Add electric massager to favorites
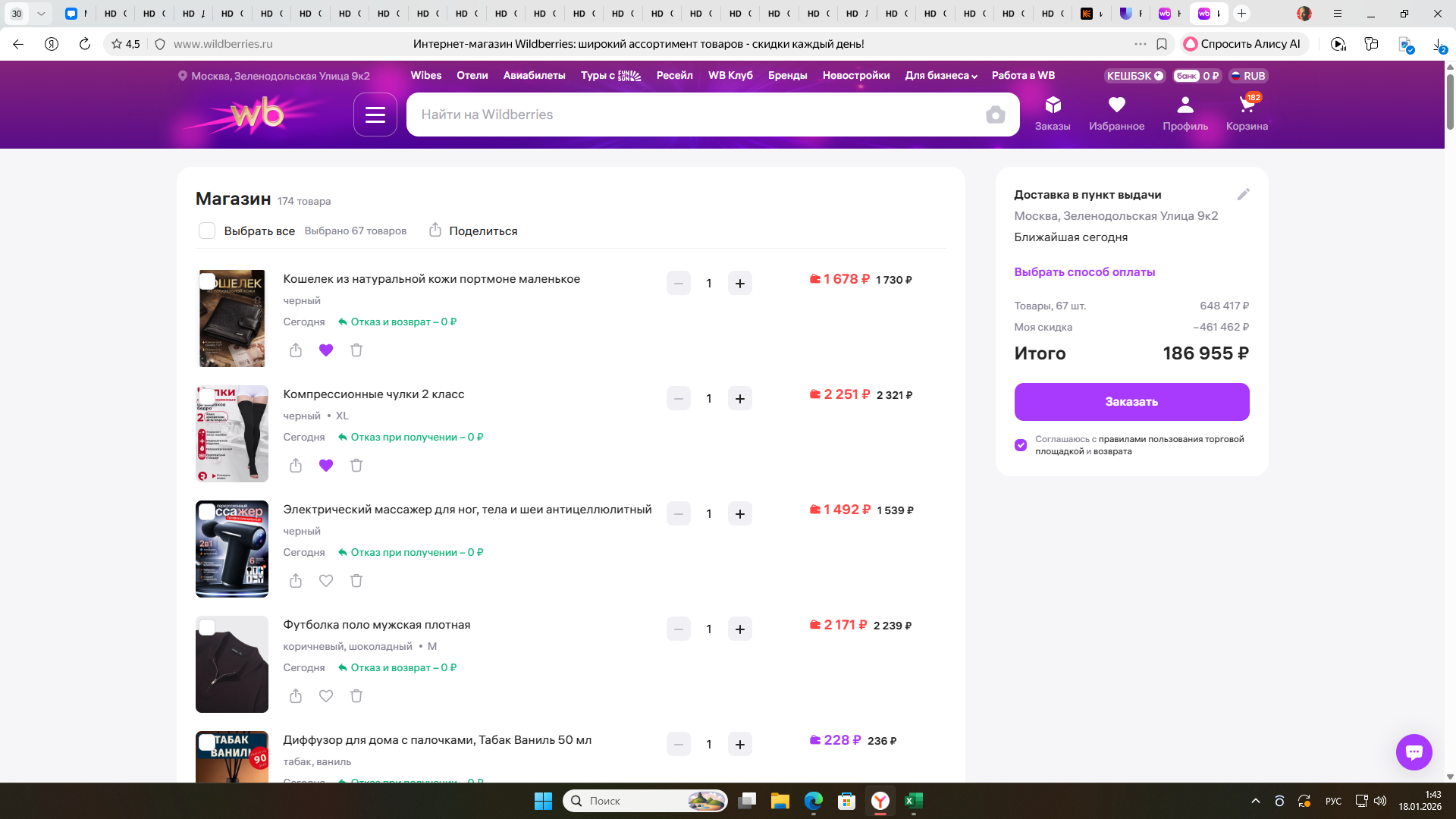 [x=326, y=581]
